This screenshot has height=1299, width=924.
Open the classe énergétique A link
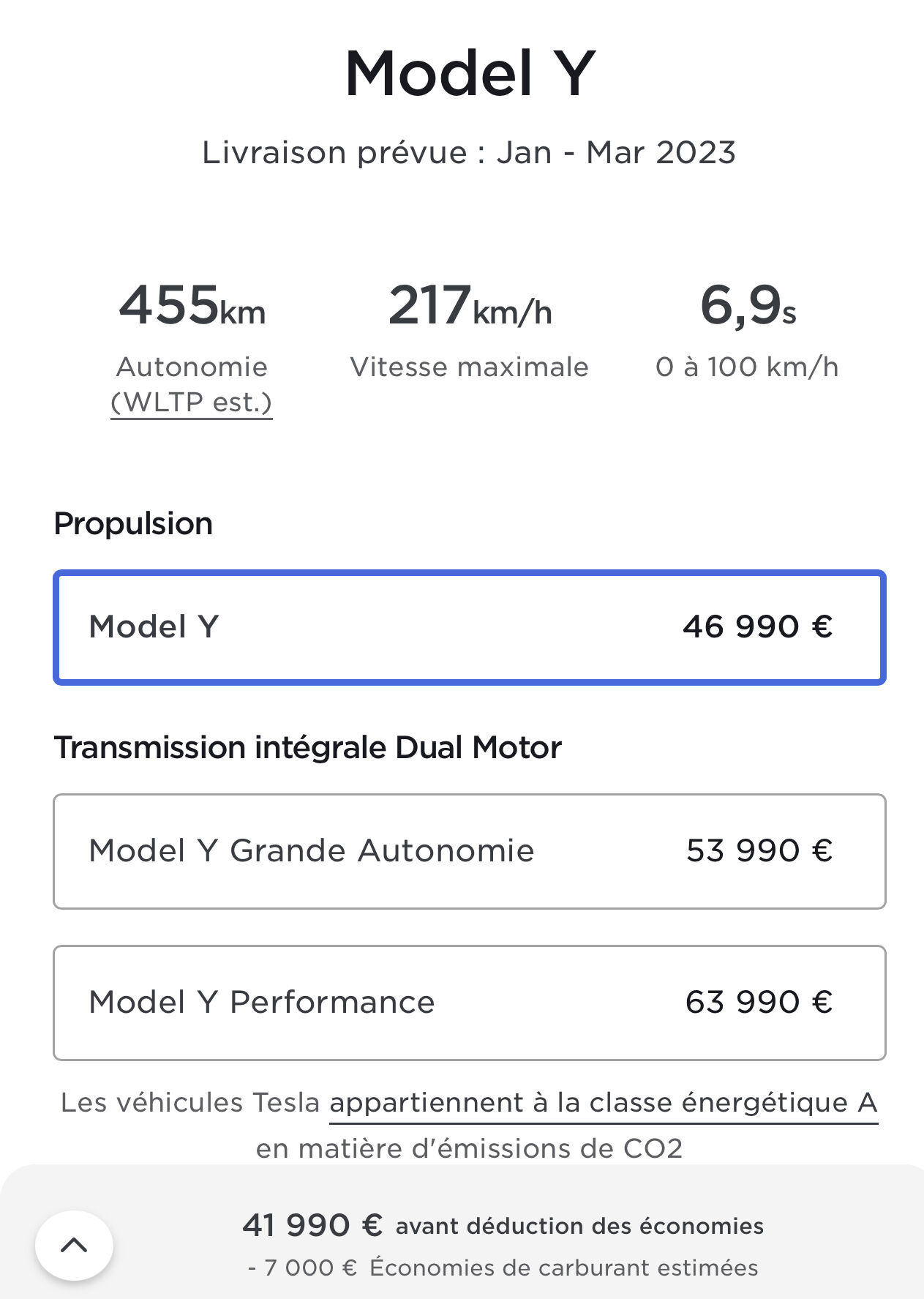pyautogui.click(x=604, y=1103)
